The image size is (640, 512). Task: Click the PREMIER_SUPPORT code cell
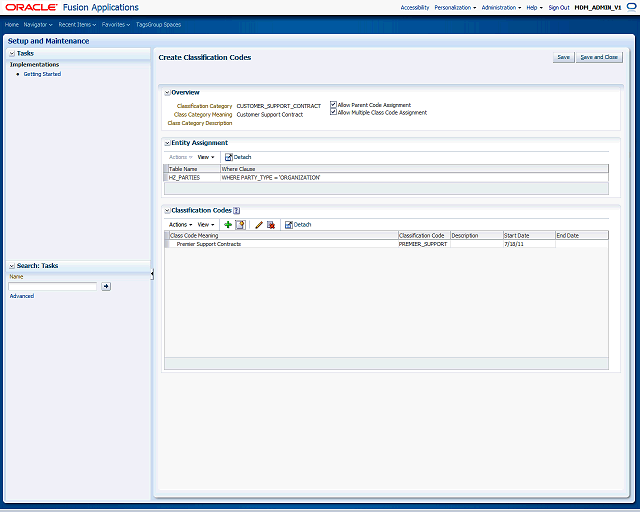[x=423, y=244]
